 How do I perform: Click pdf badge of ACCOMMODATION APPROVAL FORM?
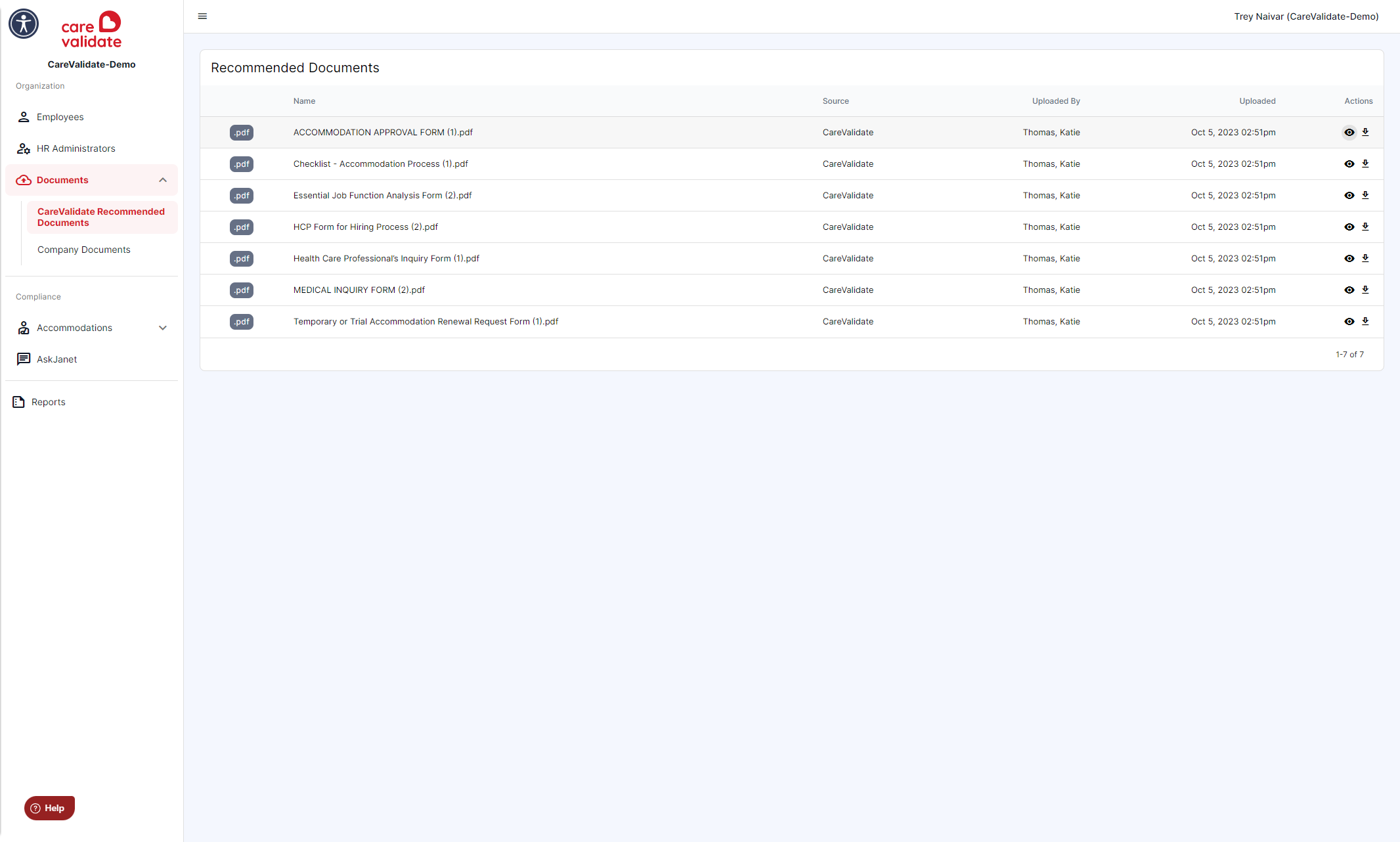click(x=242, y=133)
